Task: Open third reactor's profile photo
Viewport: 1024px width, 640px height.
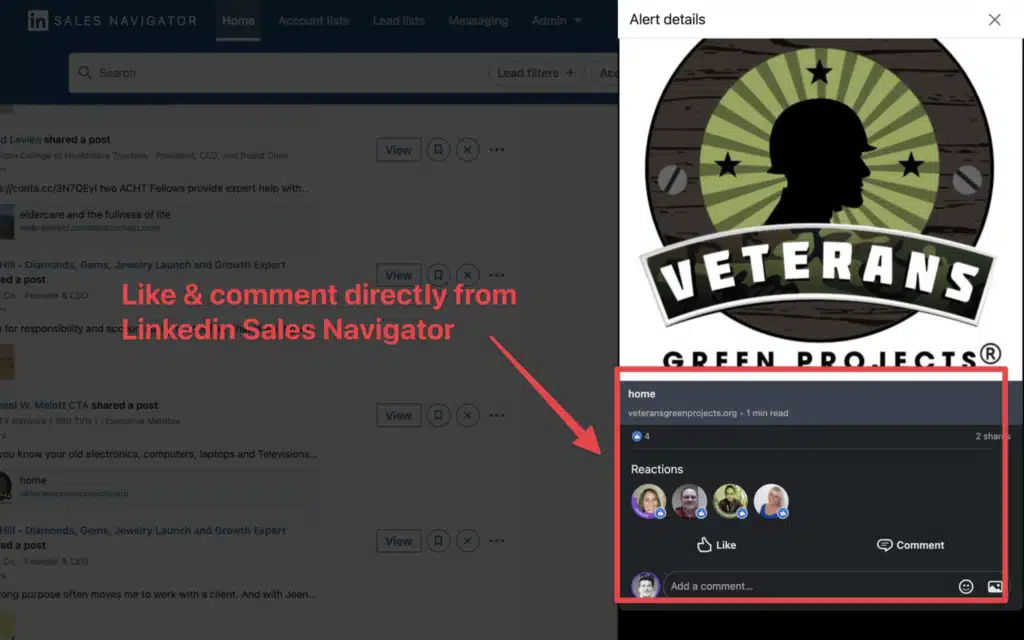Action: click(730, 502)
